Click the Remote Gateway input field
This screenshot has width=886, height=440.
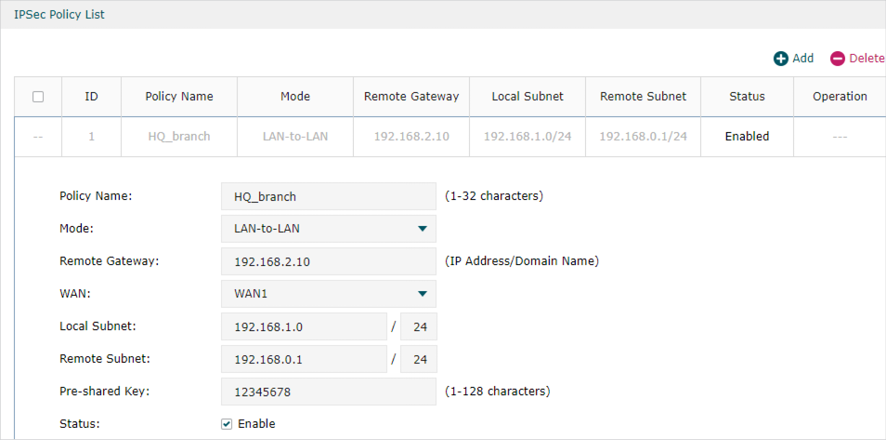coord(328,262)
